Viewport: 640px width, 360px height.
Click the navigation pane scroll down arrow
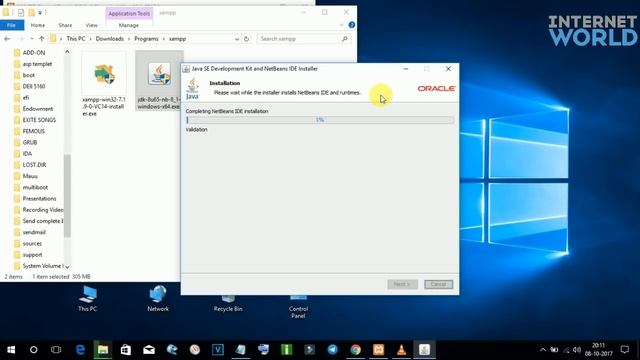(67, 267)
